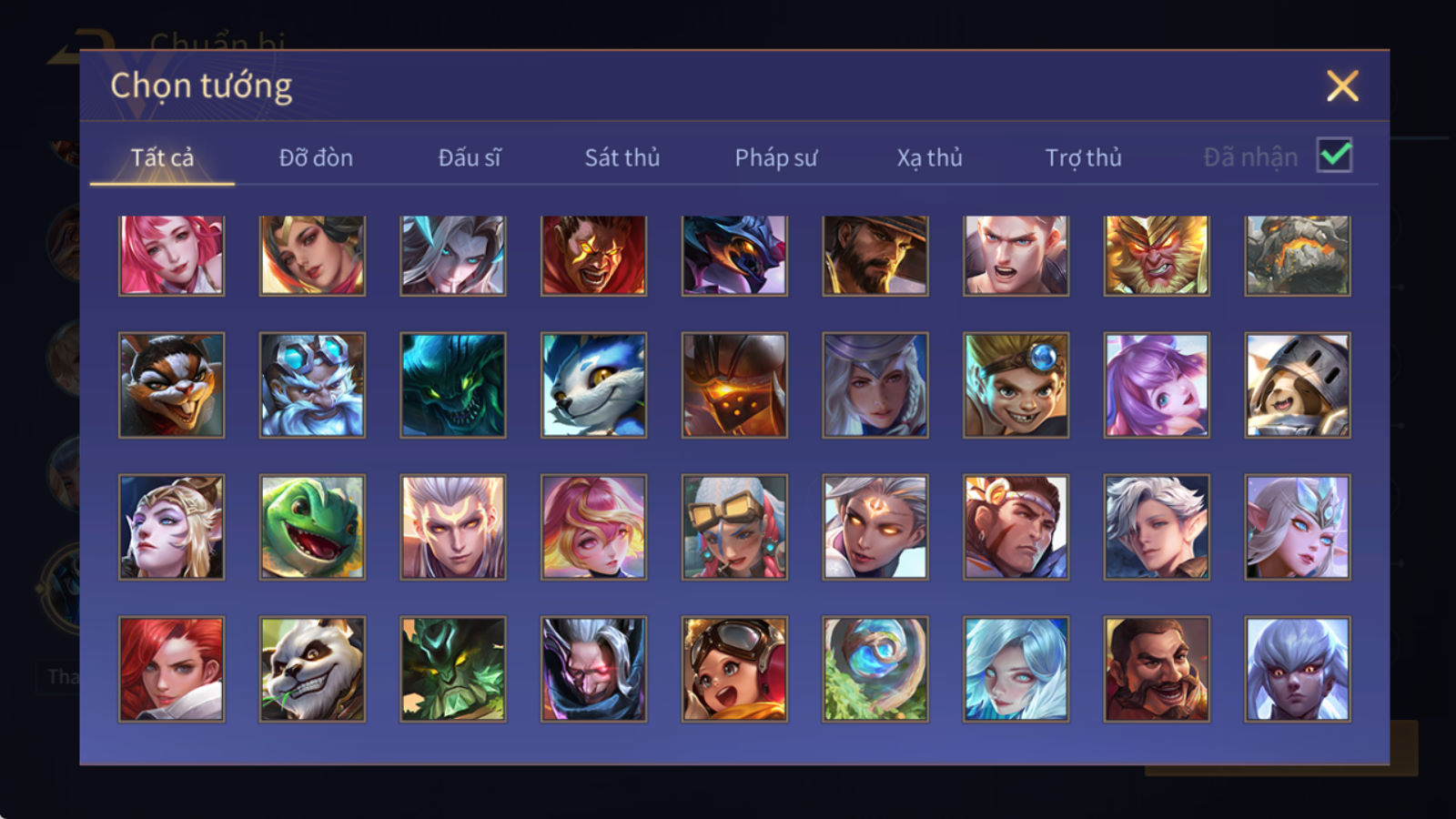Toggle the Đã nhận checkbox
Screen dimensions: 1456x819
(1334, 155)
